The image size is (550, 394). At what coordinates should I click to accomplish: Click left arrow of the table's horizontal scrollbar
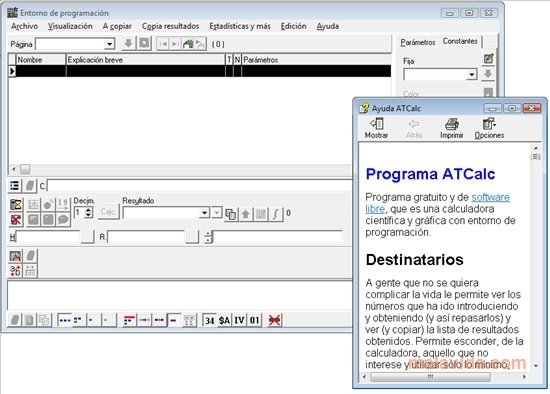(14, 169)
